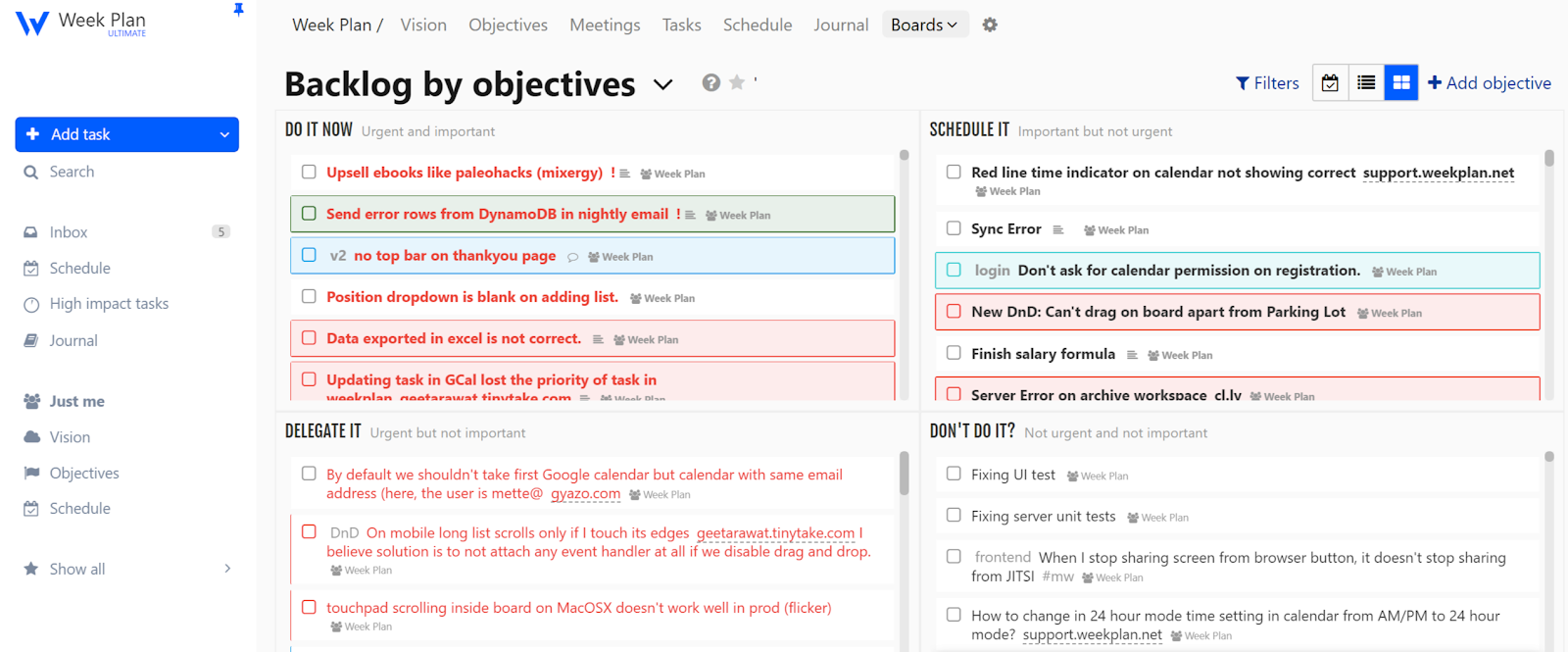Click the Do It Now panel scrollbar
Screen dimensions: 1568x652
[904, 155]
